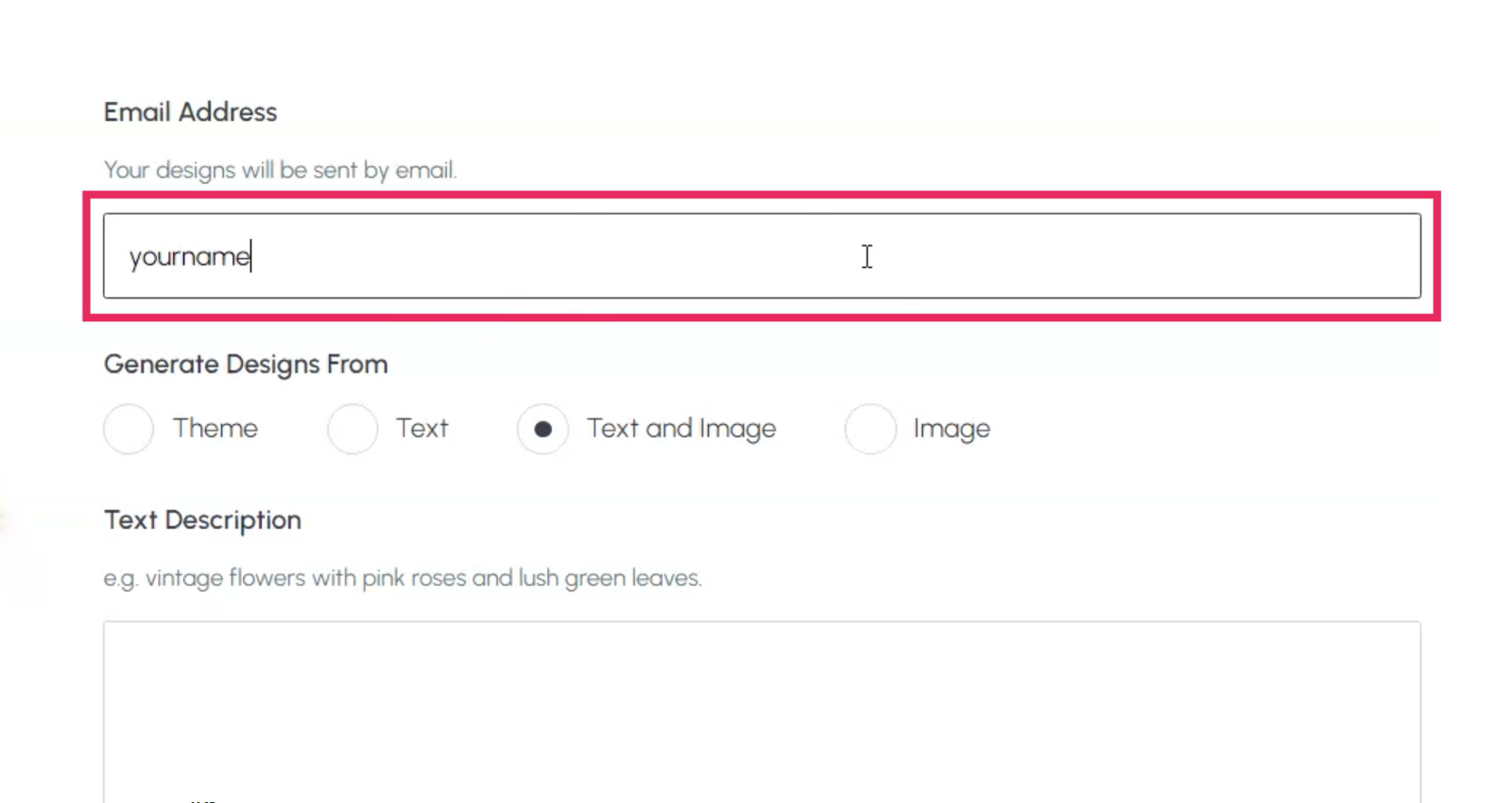
Task: Click the 'Email Address' field label
Action: pos(190,111)
